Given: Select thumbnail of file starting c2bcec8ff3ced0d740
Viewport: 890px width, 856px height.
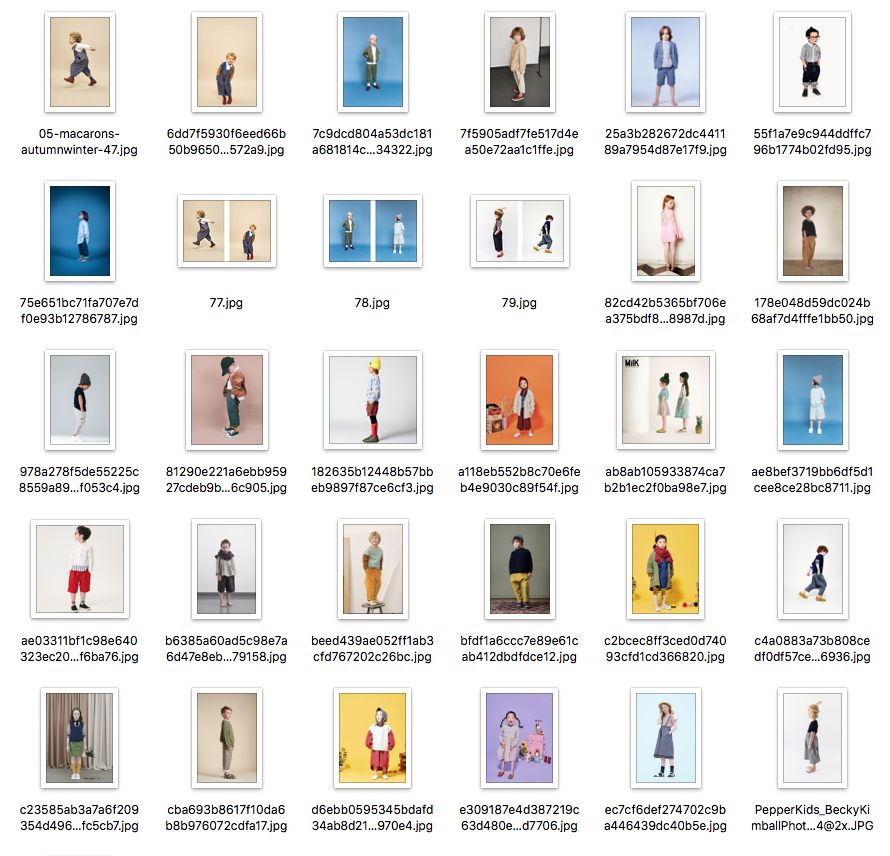Looking at the screenshot, I should [665, 569].
